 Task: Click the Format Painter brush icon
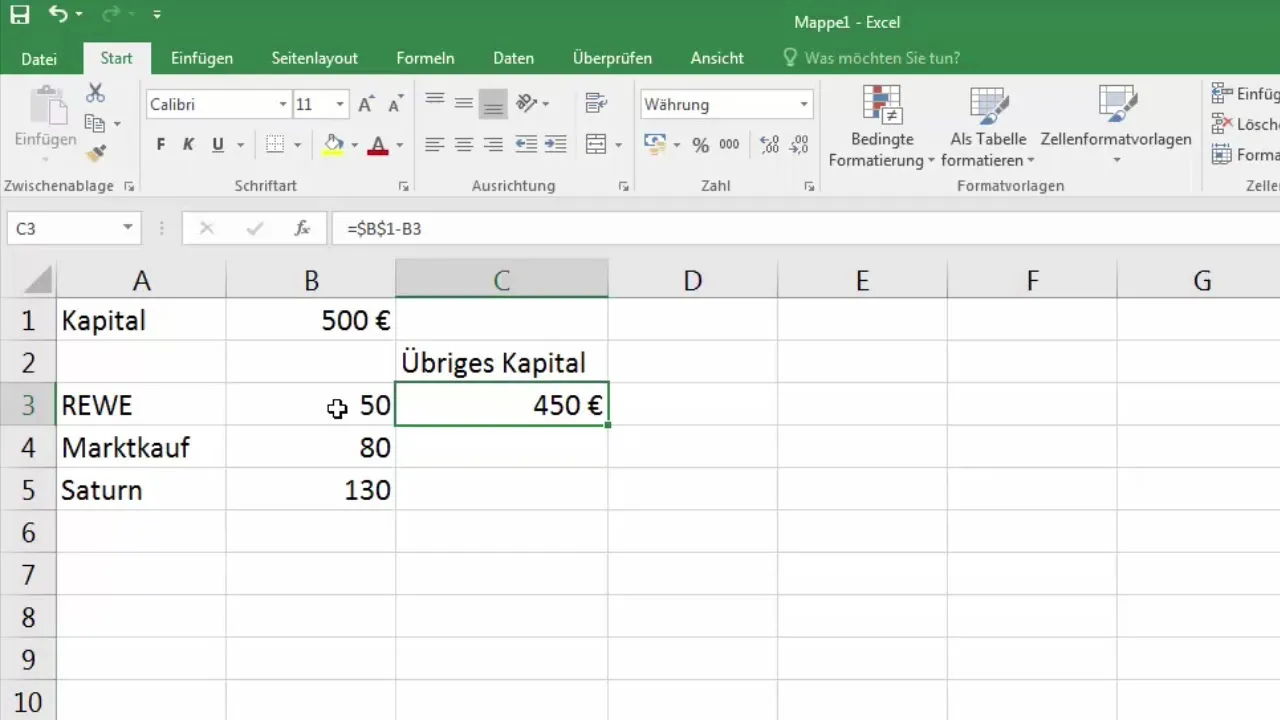pyautogui.click(x=95, y=153)
